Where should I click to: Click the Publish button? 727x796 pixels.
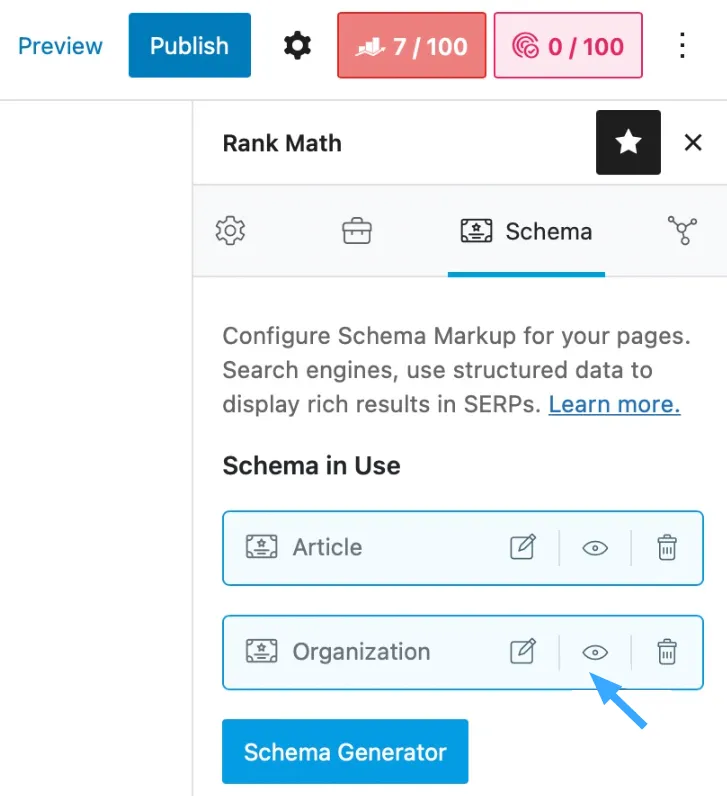(x=189, y=46)
